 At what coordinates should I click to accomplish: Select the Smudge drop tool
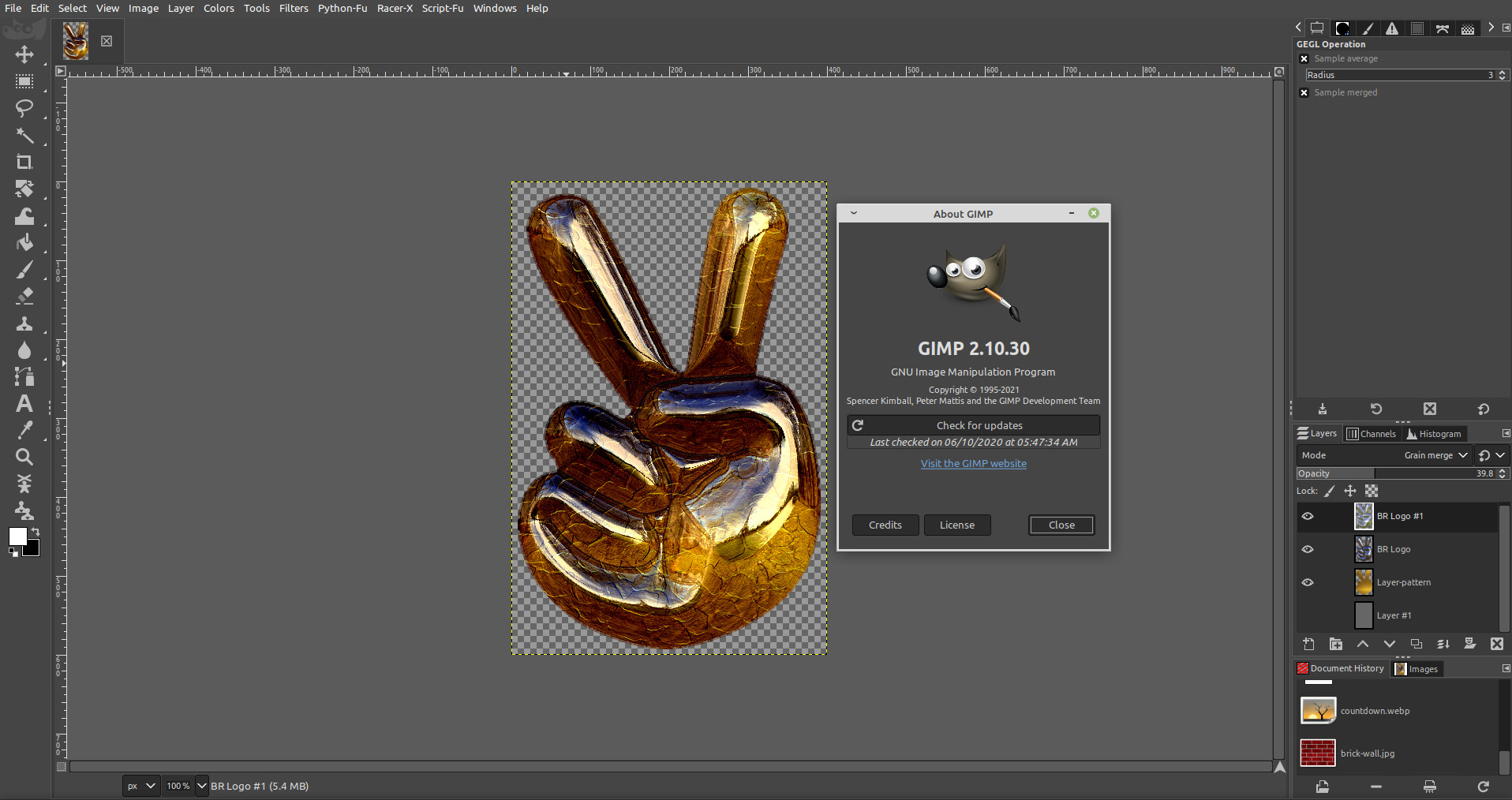pyautogui.click(x=24, y=350)
